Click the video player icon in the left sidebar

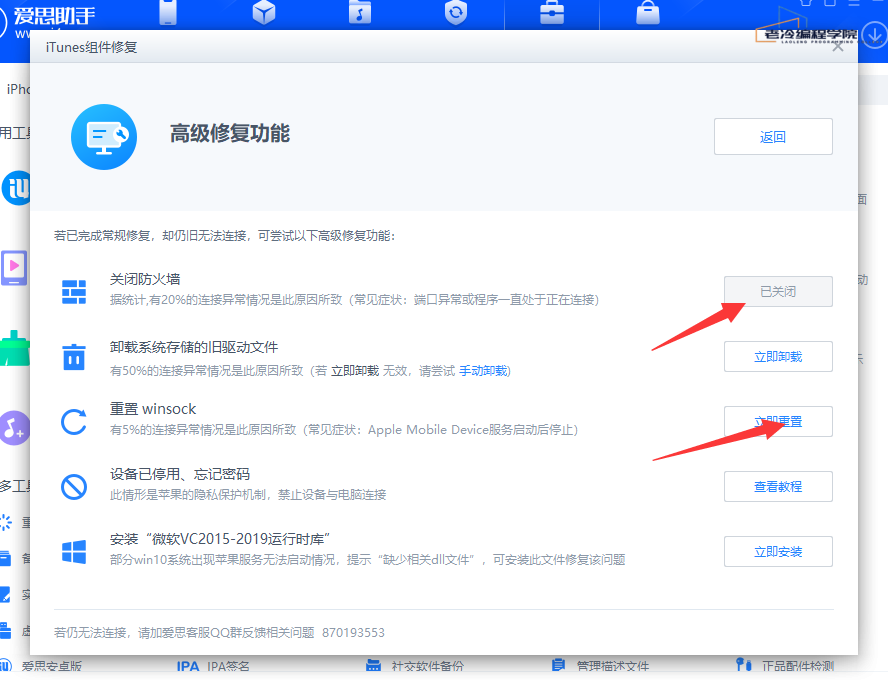coord(14,267)
